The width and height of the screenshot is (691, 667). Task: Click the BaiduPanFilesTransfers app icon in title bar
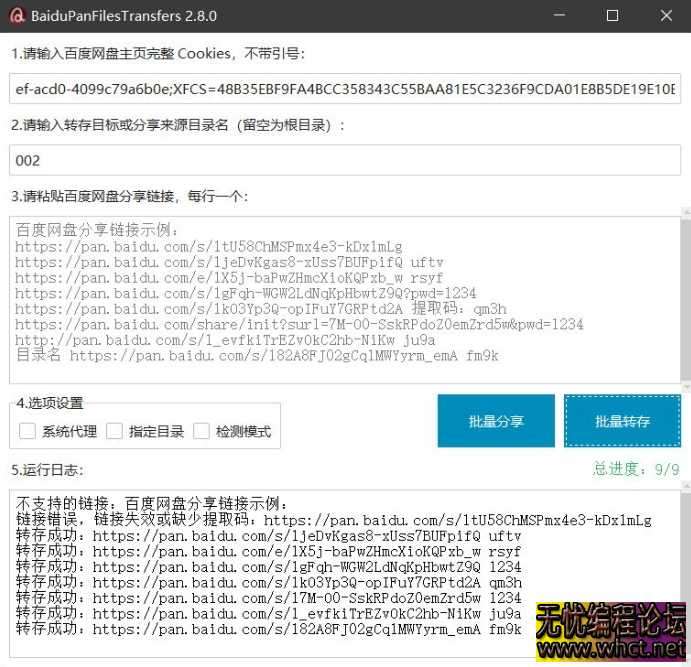pos(17,16)
